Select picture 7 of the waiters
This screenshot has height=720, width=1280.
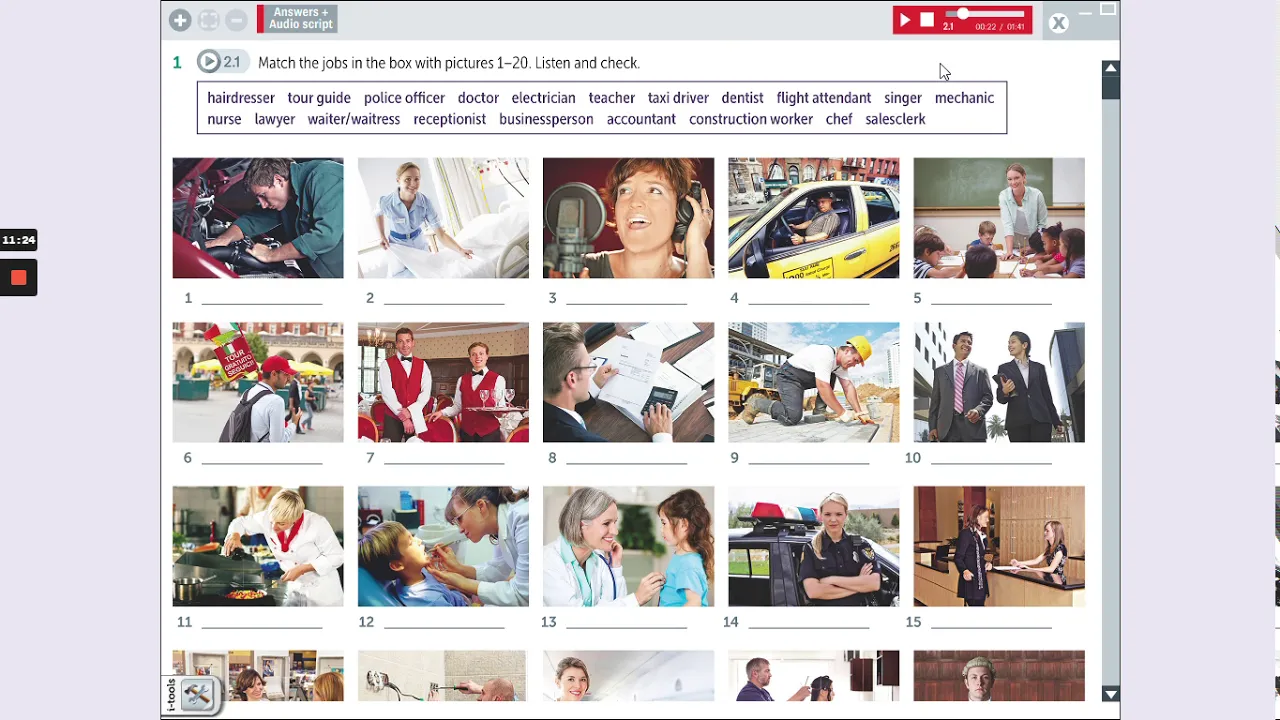[443, 382]
